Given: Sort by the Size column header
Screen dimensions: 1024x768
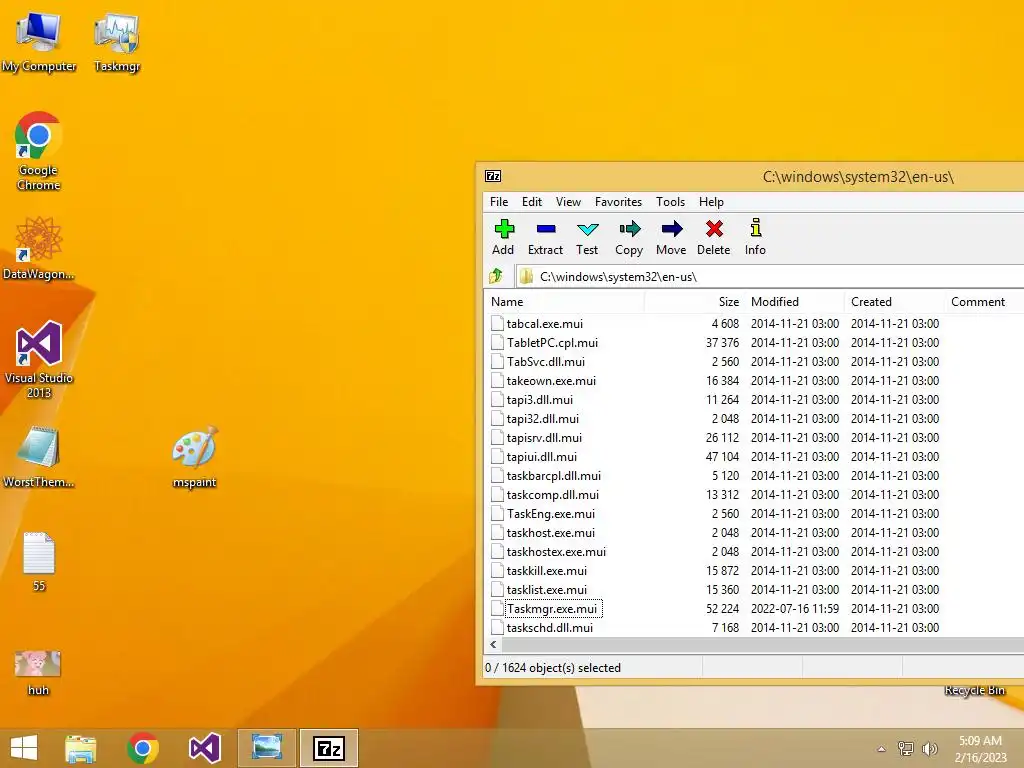Looking at the screenshot, I should [694, 302].
